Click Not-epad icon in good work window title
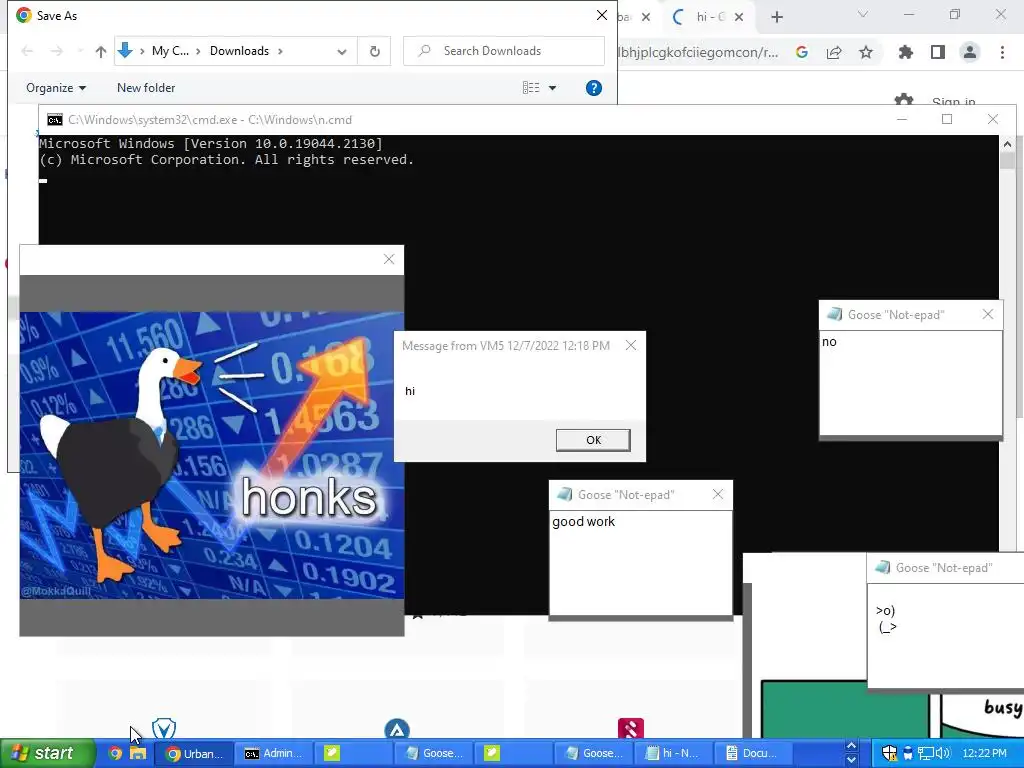This screenshot has width=1024, height=768. click(x=564, y=494)
